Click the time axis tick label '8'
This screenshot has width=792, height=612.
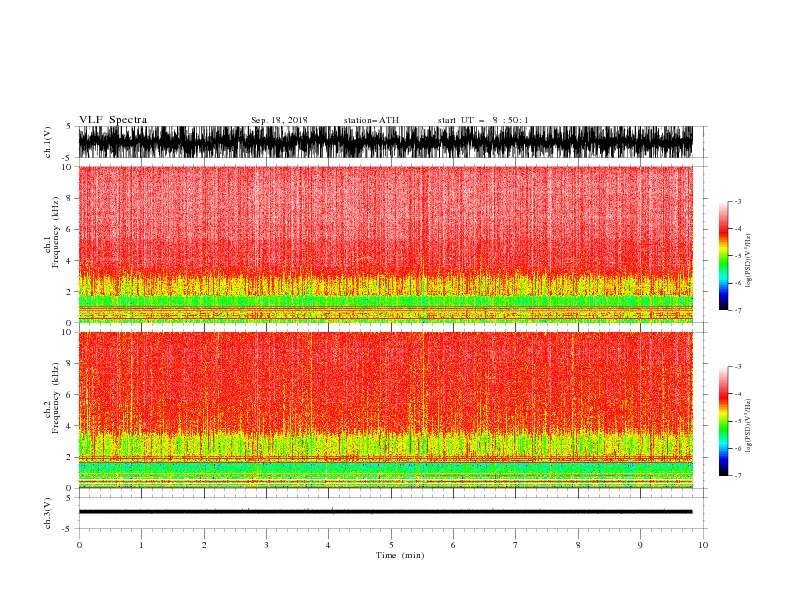[578, 545]
